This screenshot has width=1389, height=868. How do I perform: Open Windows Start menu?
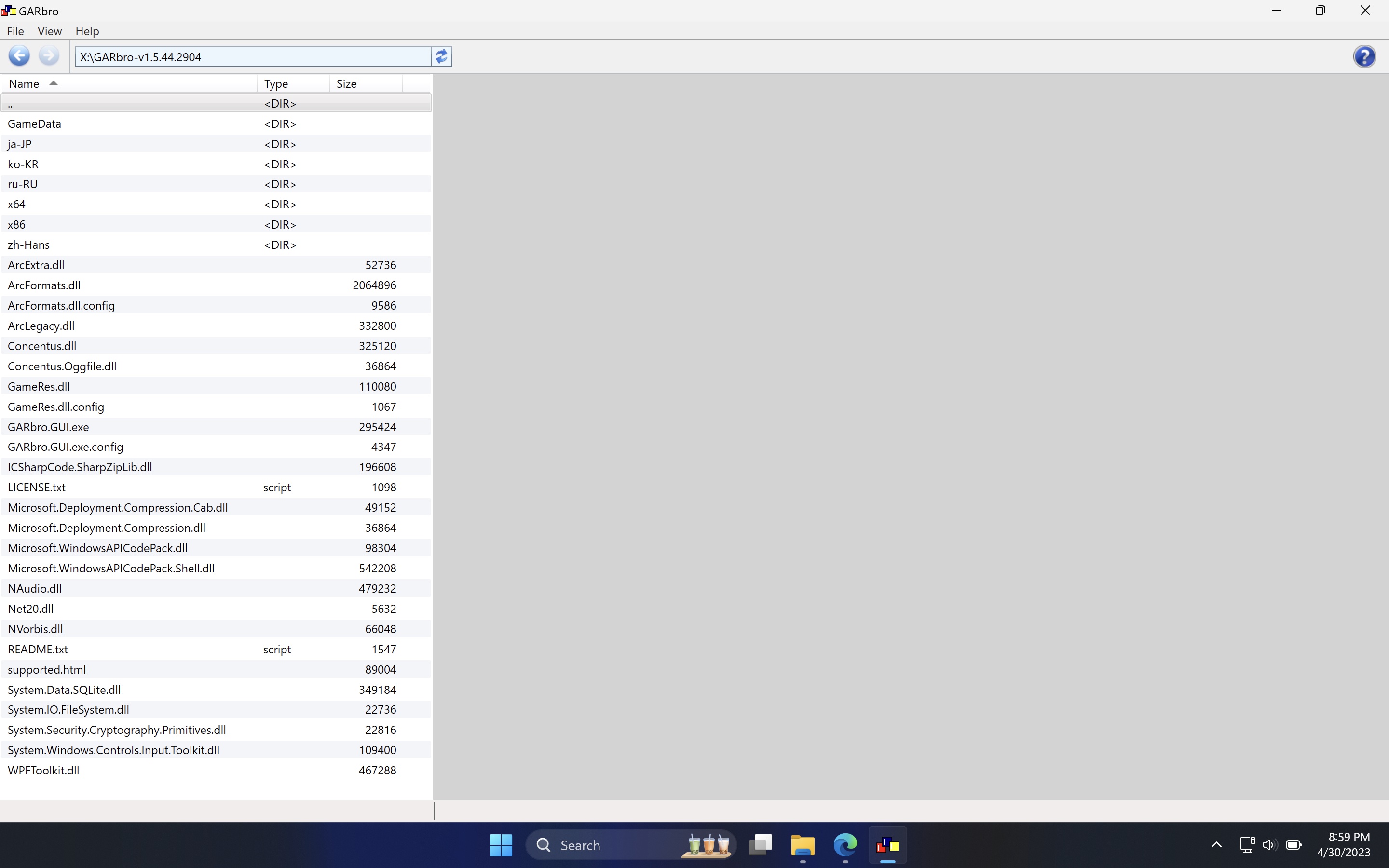click(x=501, y=845)
